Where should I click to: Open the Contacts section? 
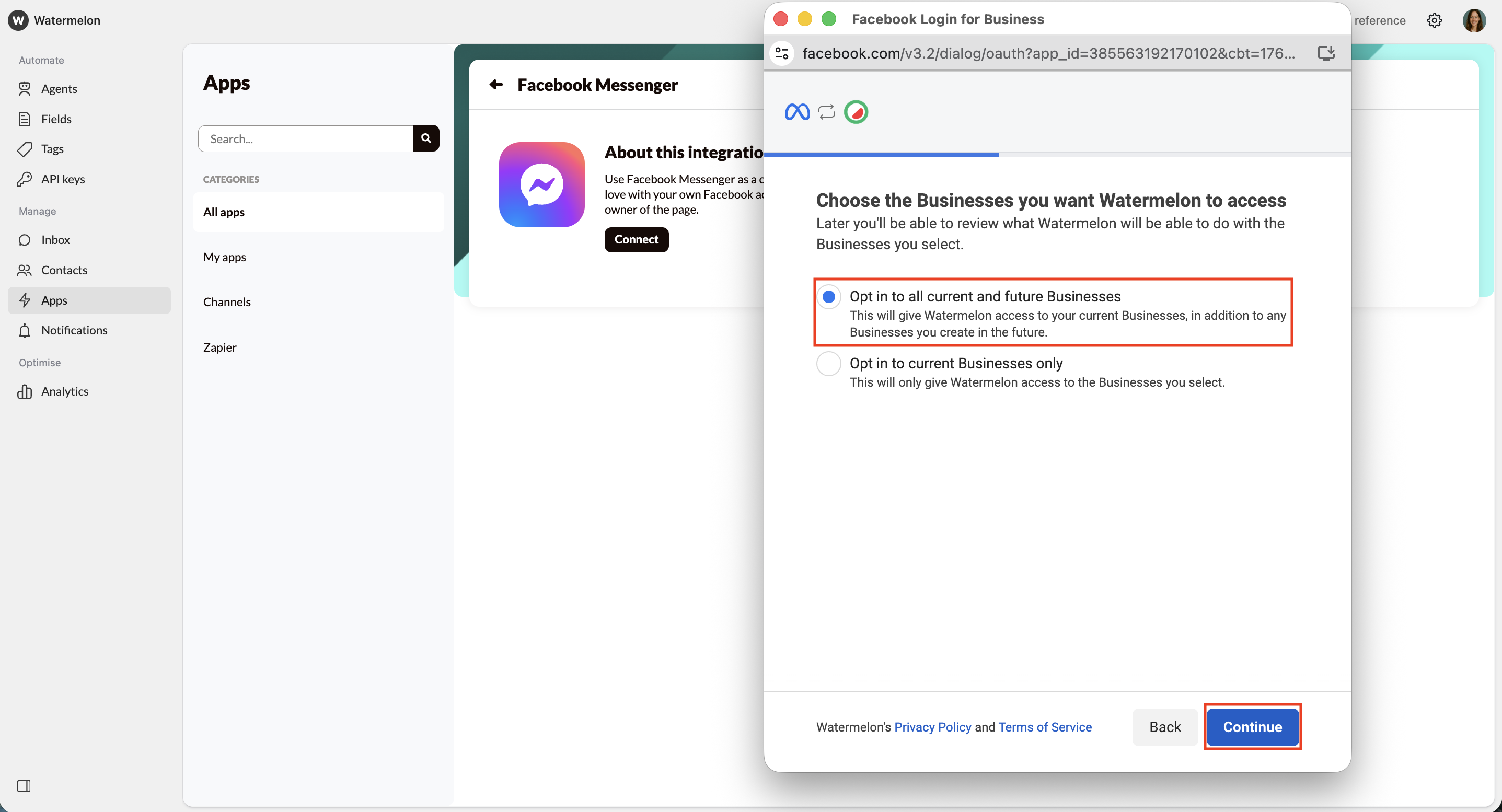point(64,270)
